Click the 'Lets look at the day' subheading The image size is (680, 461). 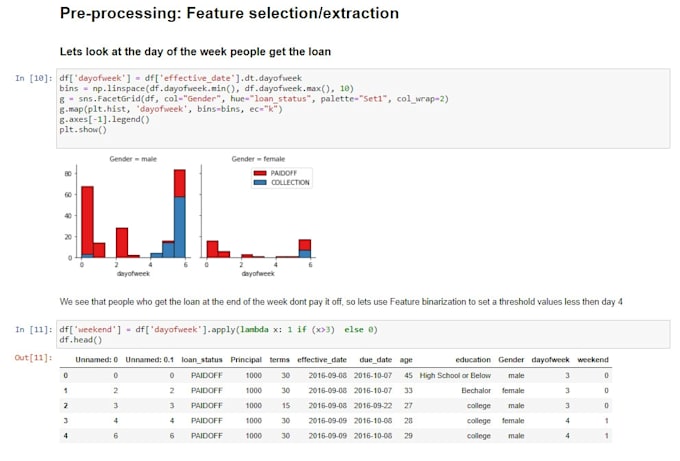[x=195, y=52]
